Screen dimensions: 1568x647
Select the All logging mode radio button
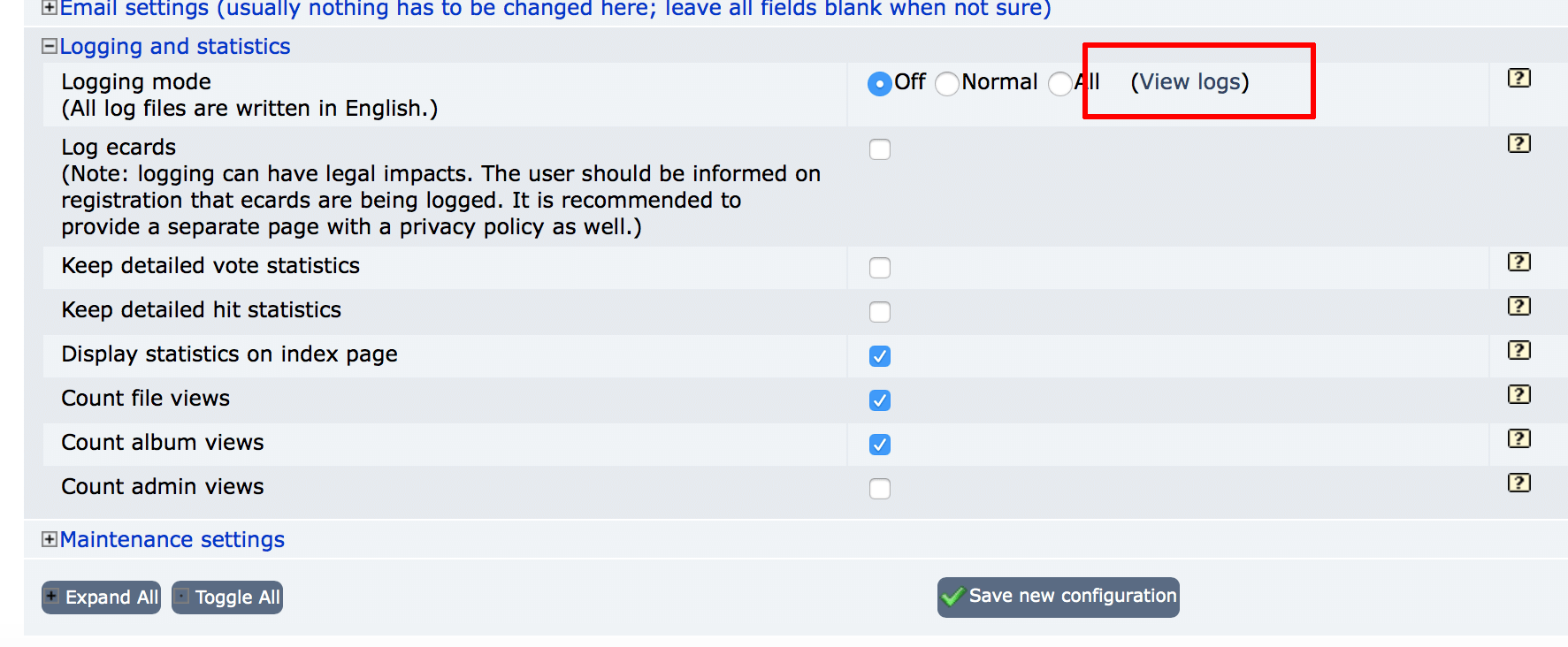click(1059, 84)
